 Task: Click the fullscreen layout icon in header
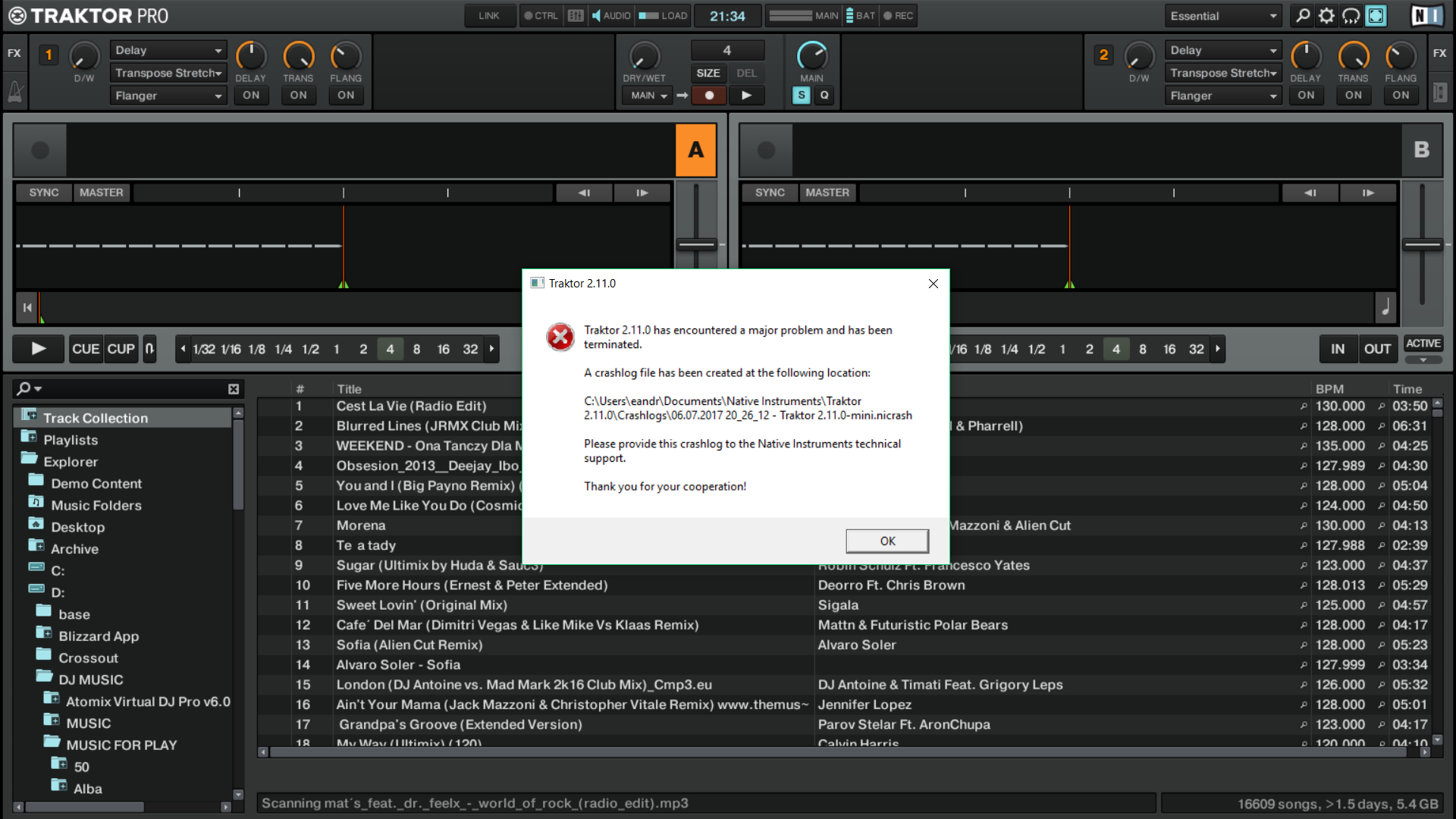[1376, 16]
